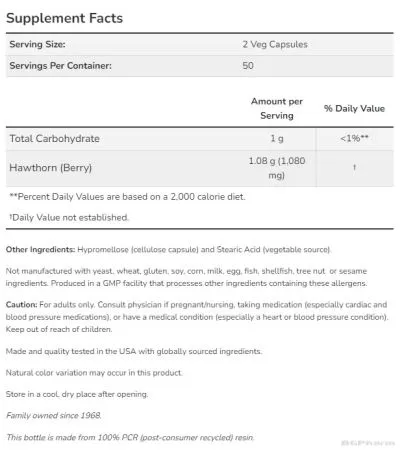Click the Made and quality tested sentence
400x450 pixels.
tap(134, 351)
